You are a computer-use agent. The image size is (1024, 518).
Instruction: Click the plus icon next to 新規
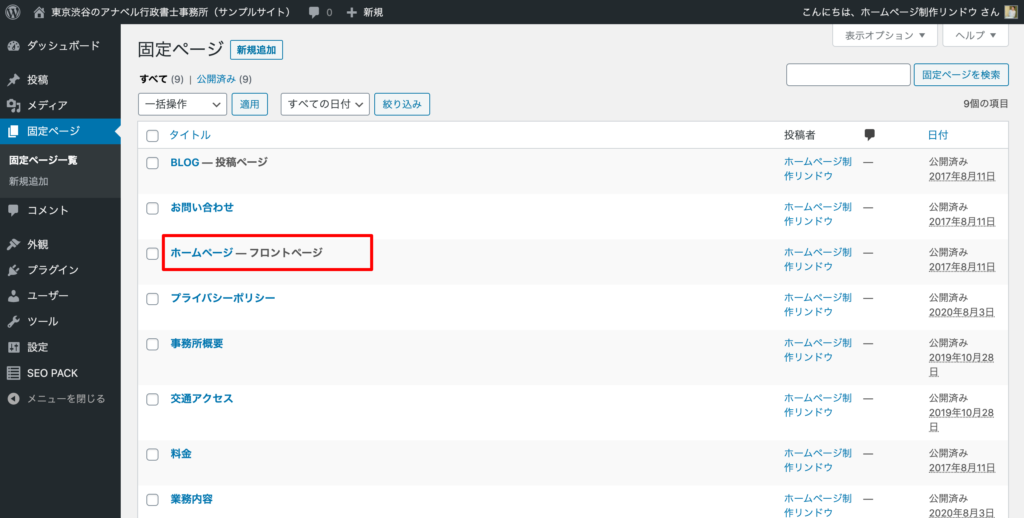(351, 12)
